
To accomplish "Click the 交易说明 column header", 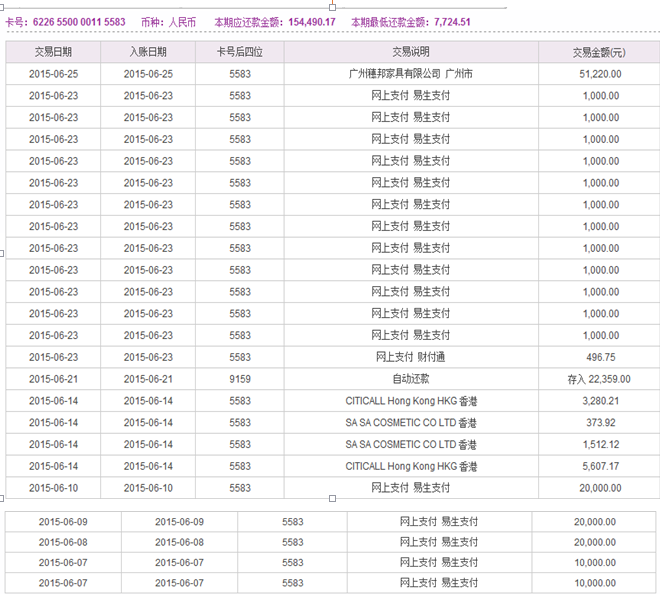I will pos(410,52).
